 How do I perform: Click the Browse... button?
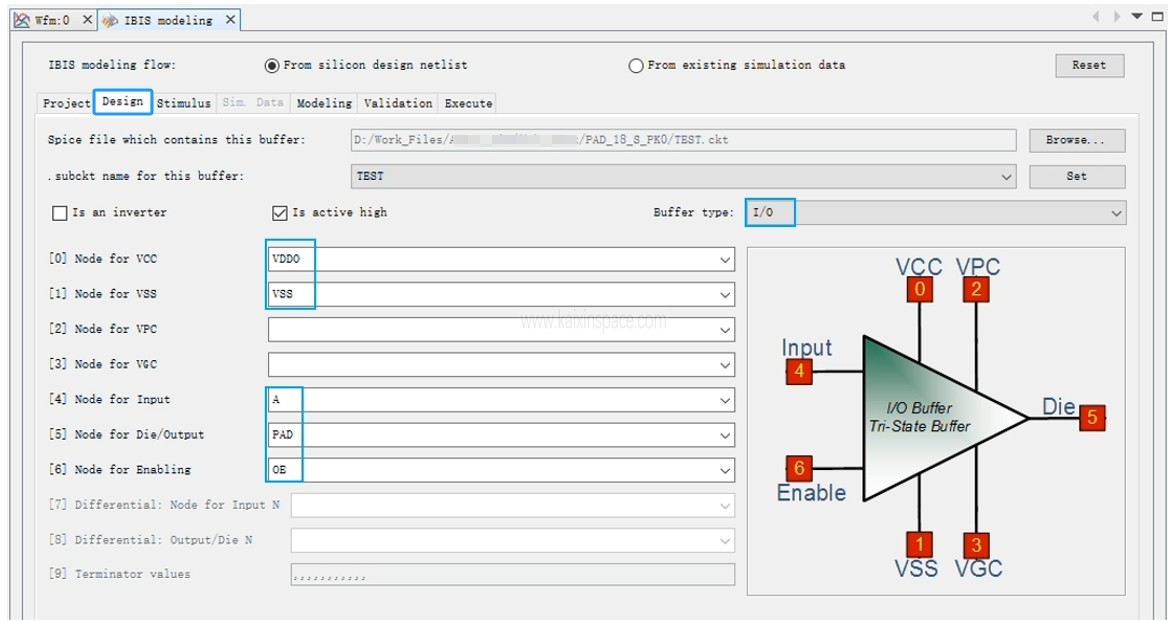point(1076,140)
